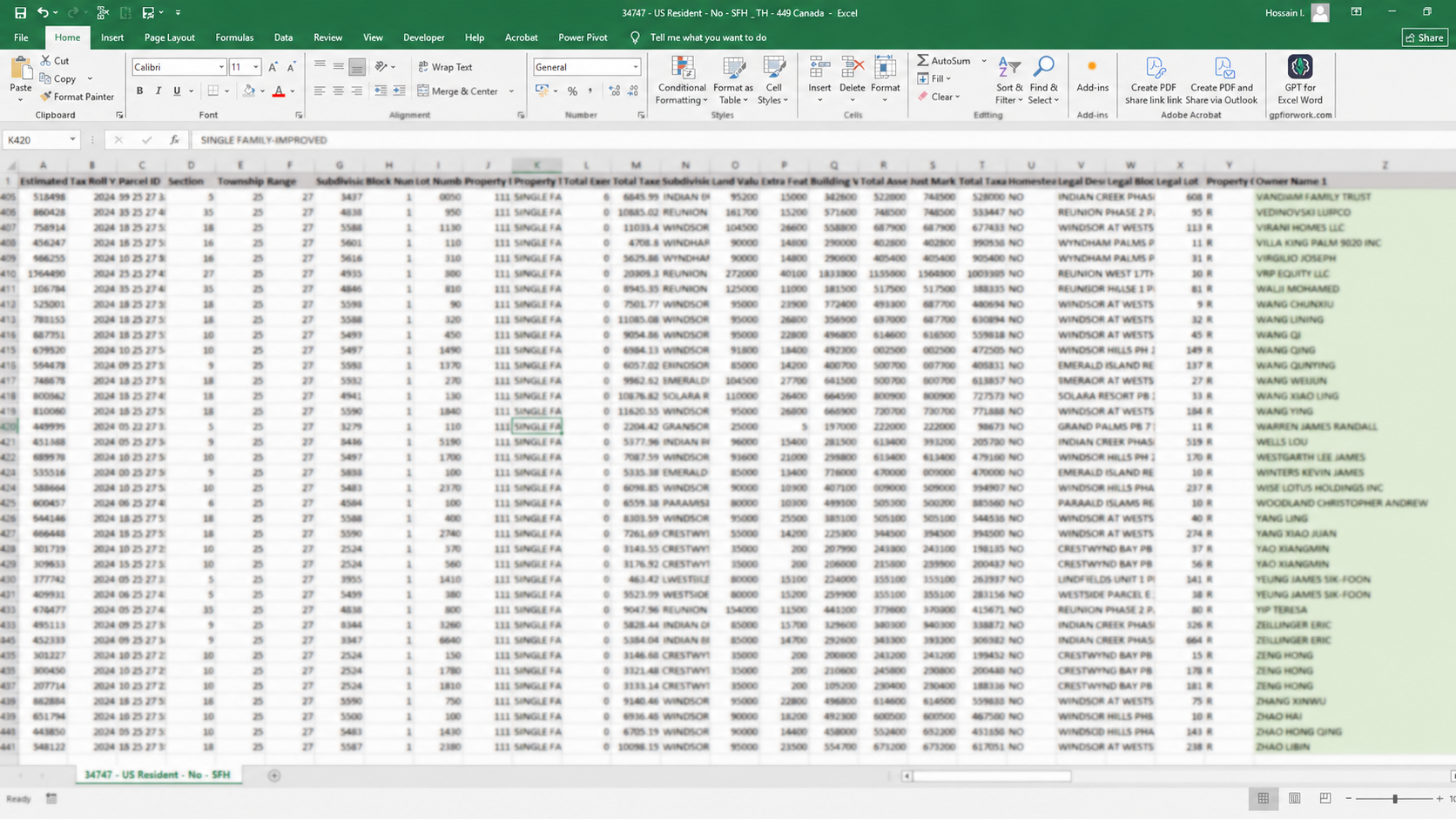Click the Save icon in the title bar
Screen dimensions: 1456x819
click(20, 13)
